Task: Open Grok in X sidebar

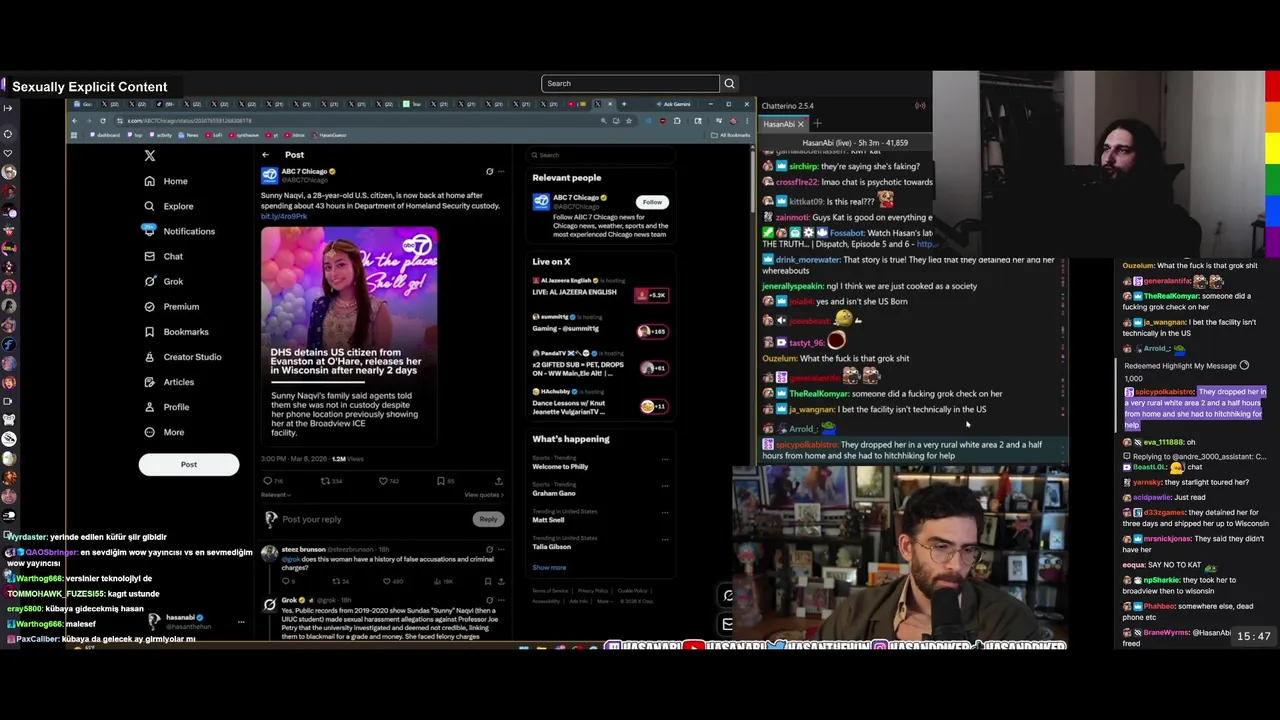Action: pyautogui.click(x=163, y=281)
